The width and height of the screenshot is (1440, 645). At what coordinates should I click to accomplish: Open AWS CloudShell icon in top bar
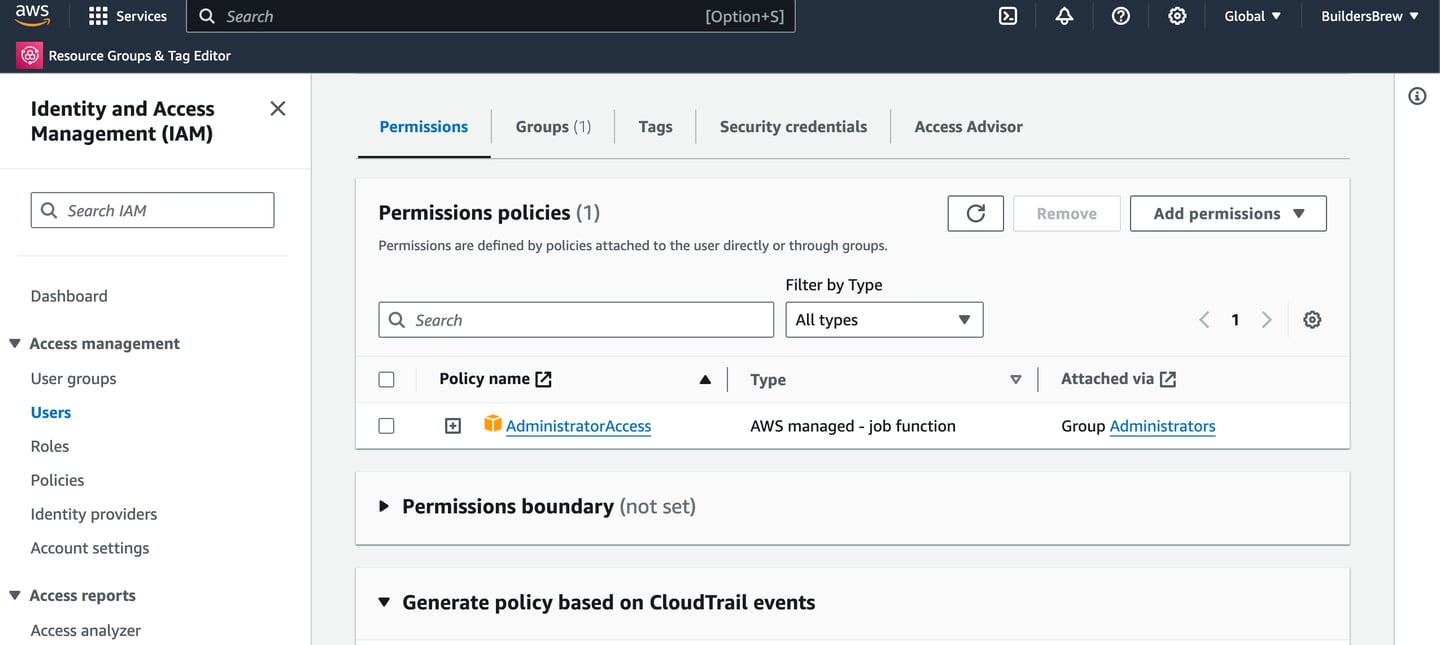click(1008, 16)
